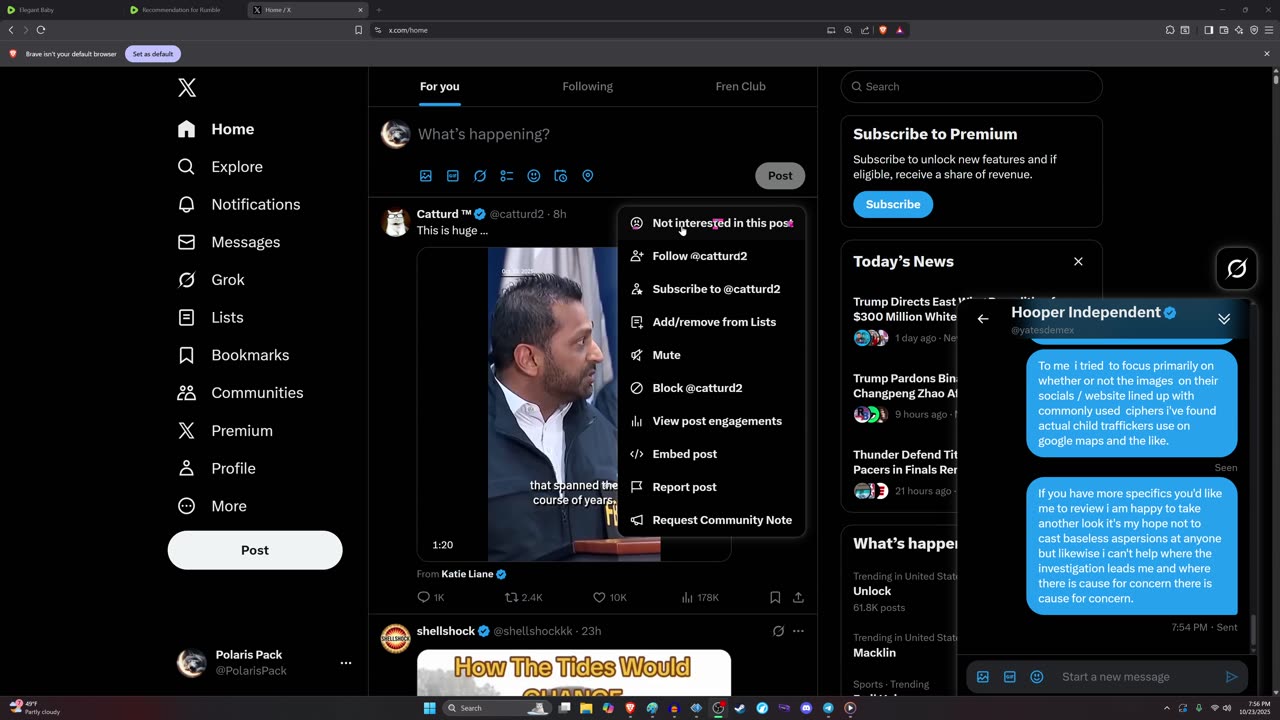
Task: Click the X search box
Action: coord(971,86)
